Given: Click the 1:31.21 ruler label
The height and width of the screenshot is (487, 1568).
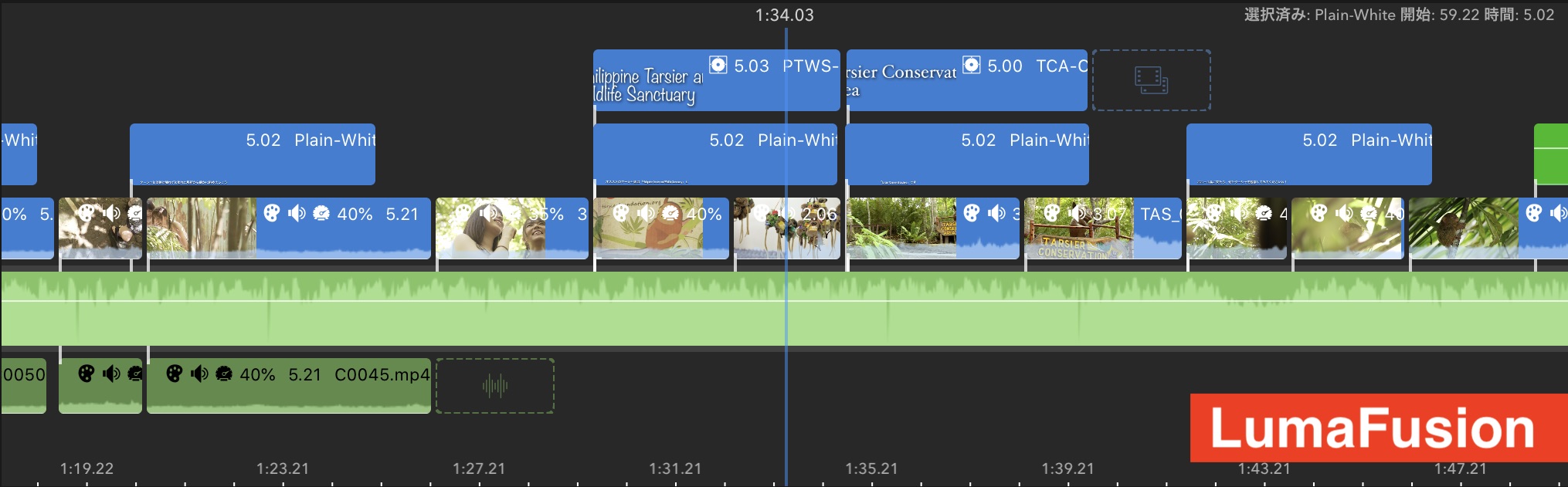Looking at the screenshot, I should point(675,468).
